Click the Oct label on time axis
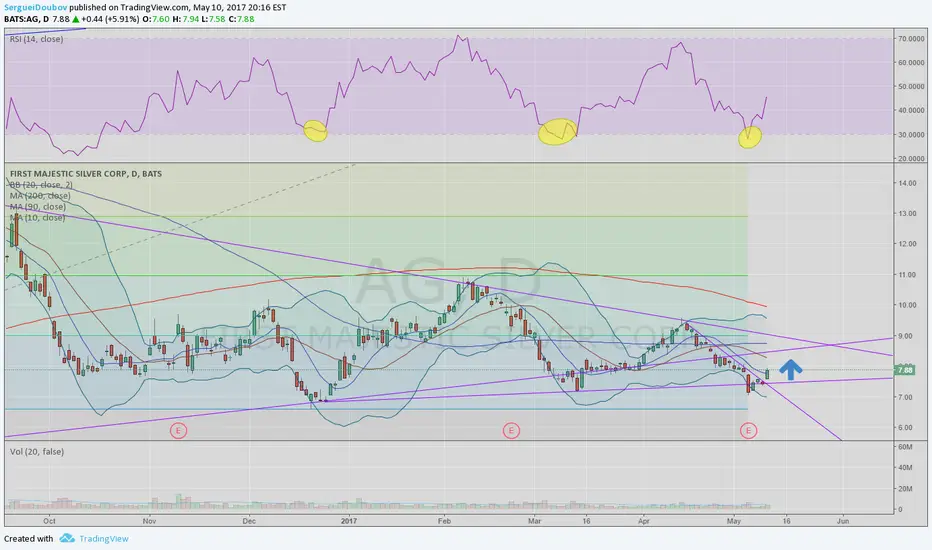 click(x=49, y=521)
